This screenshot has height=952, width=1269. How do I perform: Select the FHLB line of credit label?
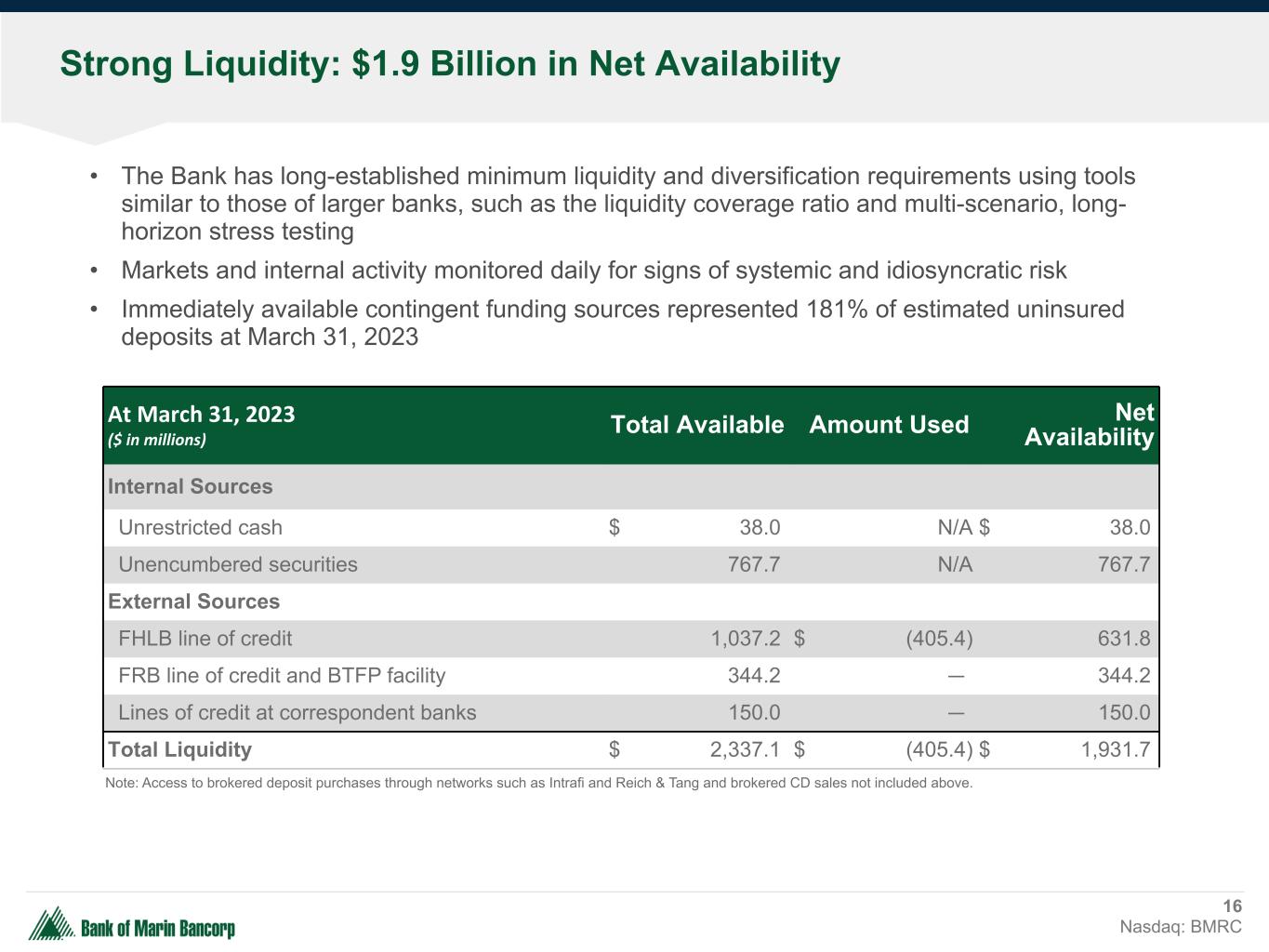[205, 639]
